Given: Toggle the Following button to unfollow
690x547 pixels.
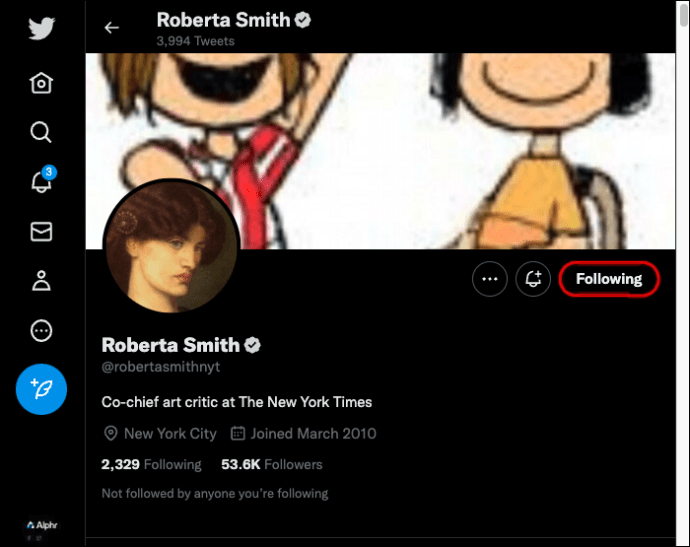Looking at the screenshot, I should click(608, 279).
